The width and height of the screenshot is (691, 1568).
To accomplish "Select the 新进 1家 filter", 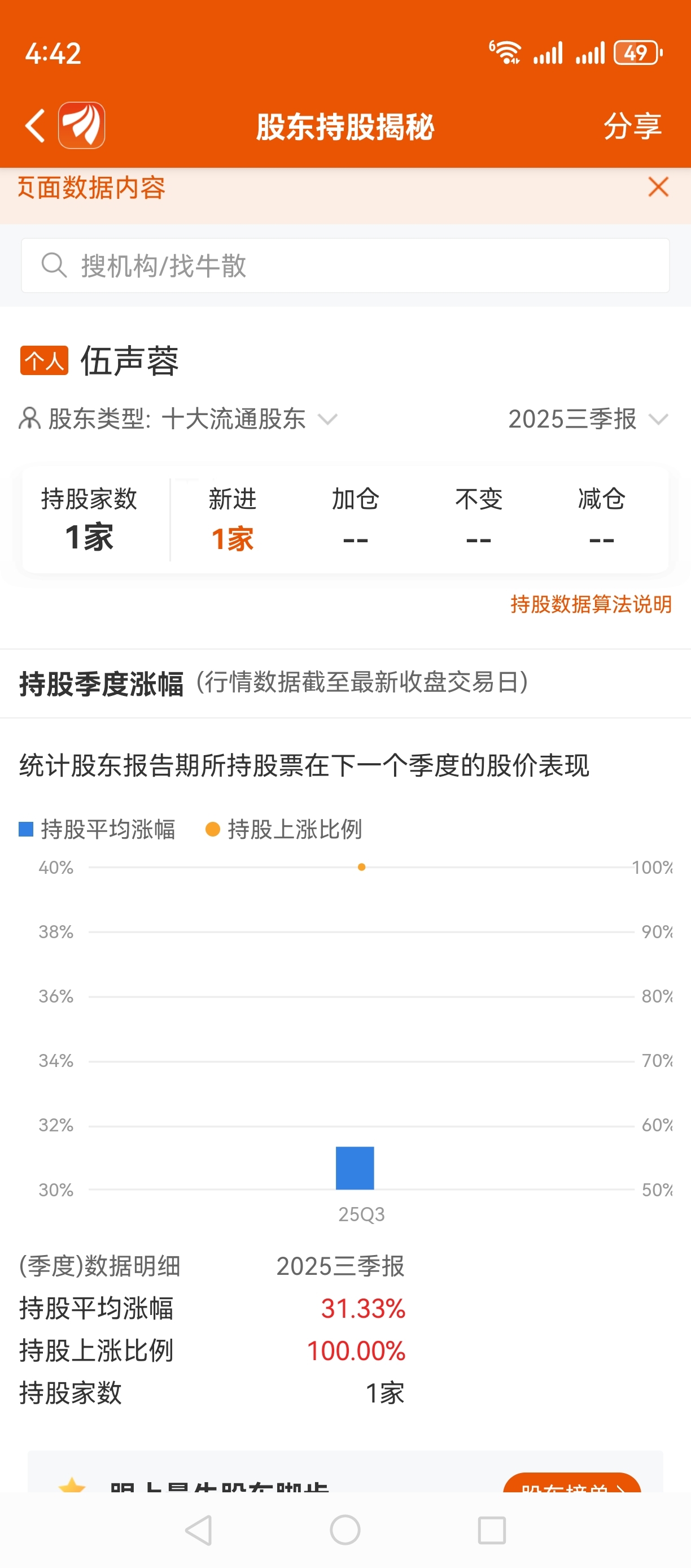I will point(233,519).
